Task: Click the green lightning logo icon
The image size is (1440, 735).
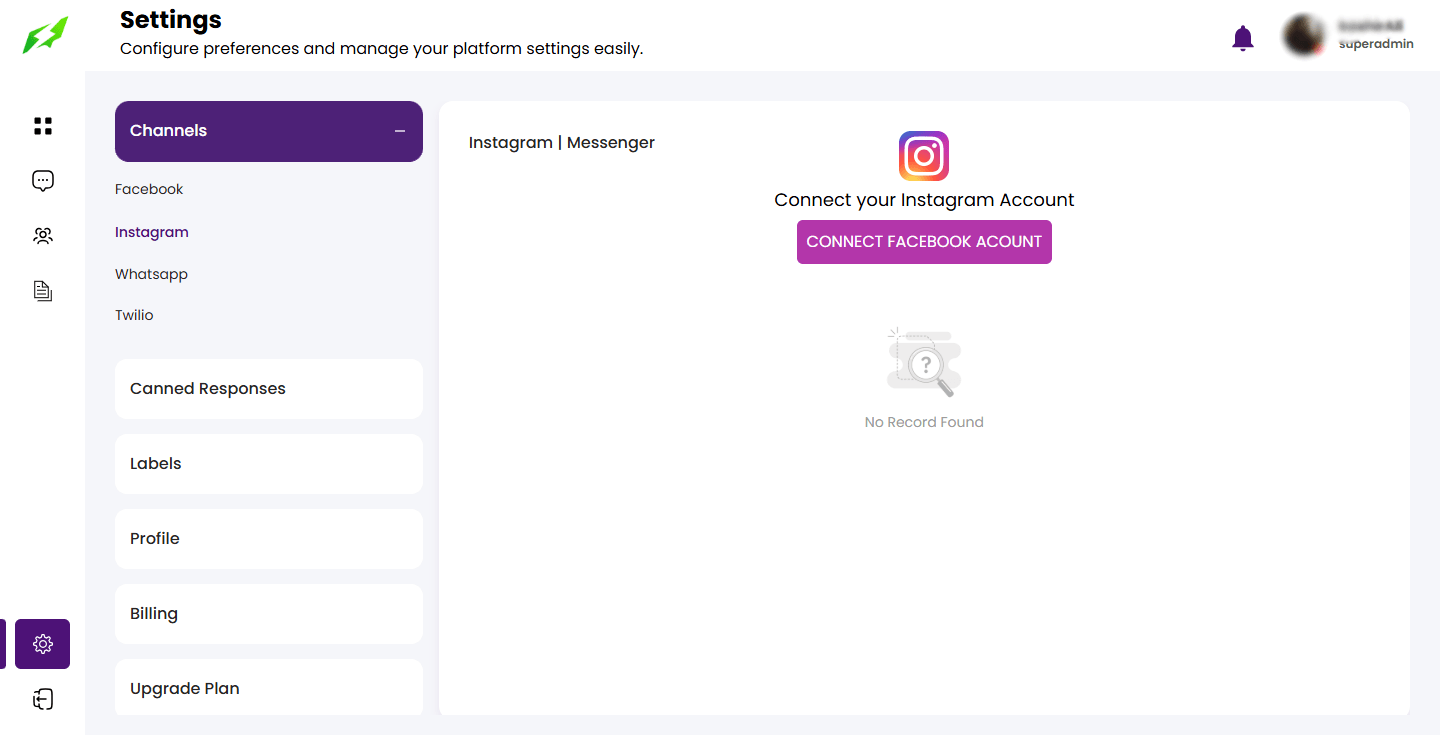Action: [x=46, y=35]
